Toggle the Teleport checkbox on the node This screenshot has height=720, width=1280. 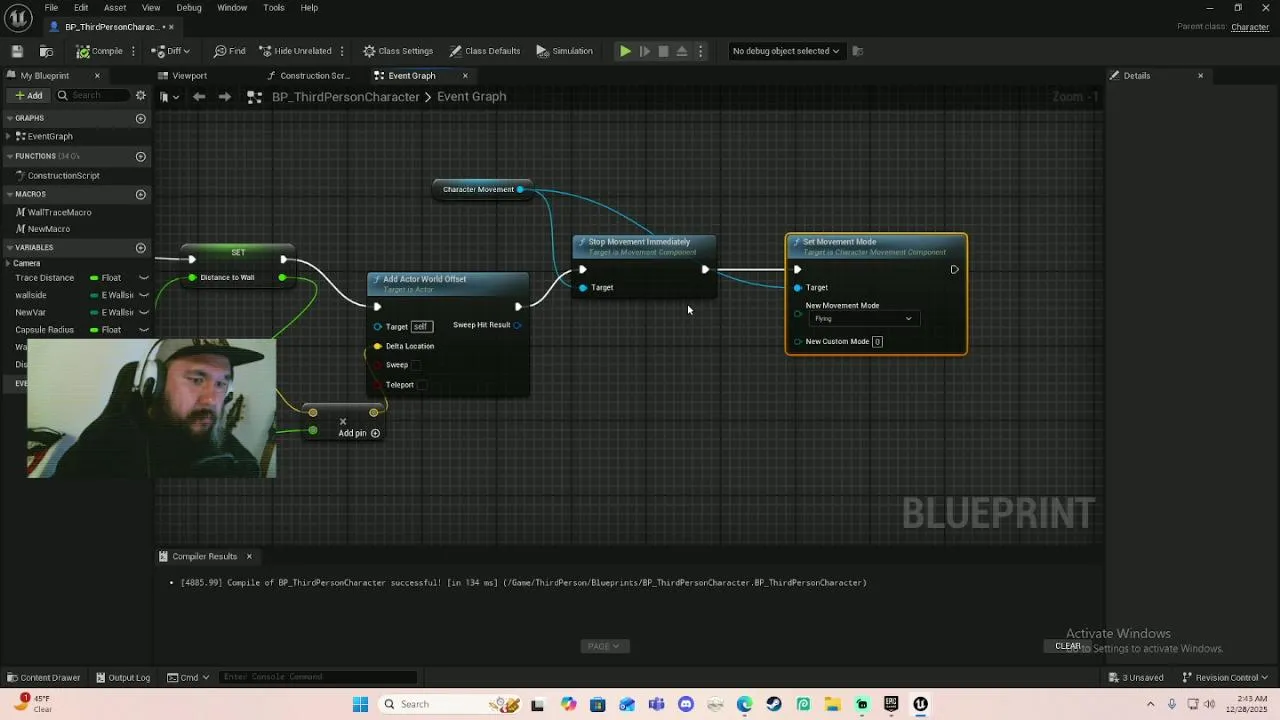click(x=422, y=385)
